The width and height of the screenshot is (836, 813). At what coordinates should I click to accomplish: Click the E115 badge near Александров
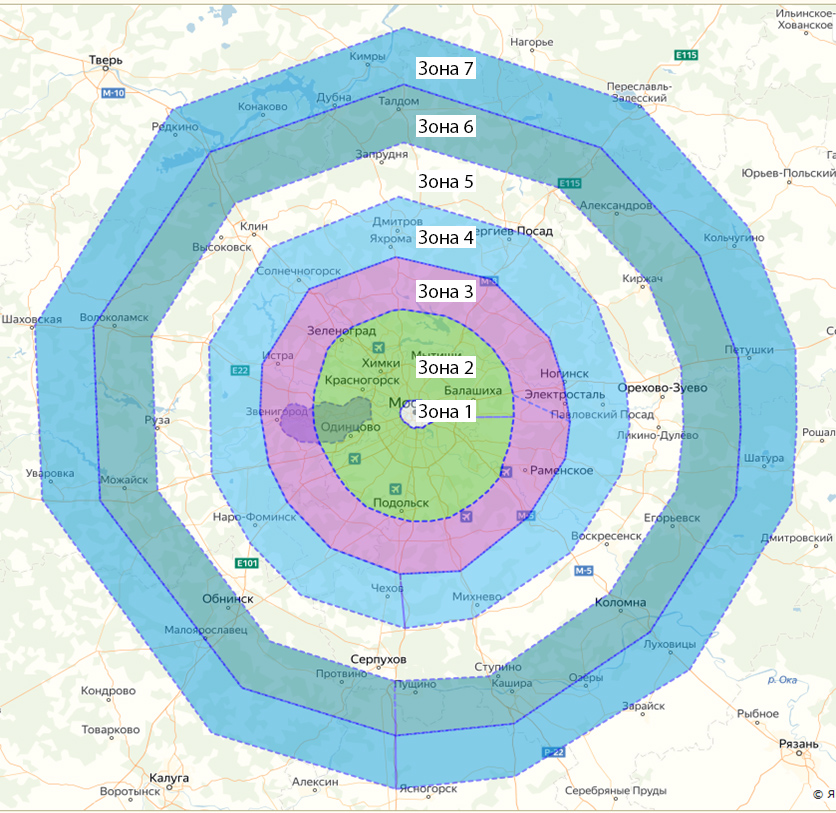click(569, 183)
